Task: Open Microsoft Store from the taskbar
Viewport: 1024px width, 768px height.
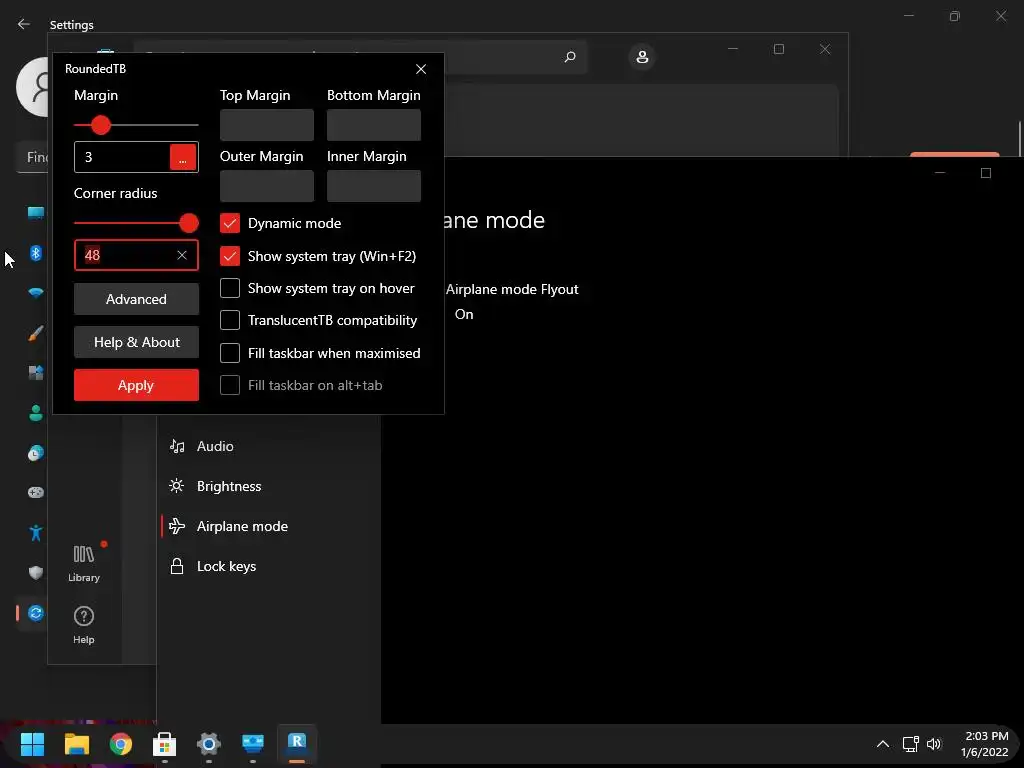Action: click(165, 743)
